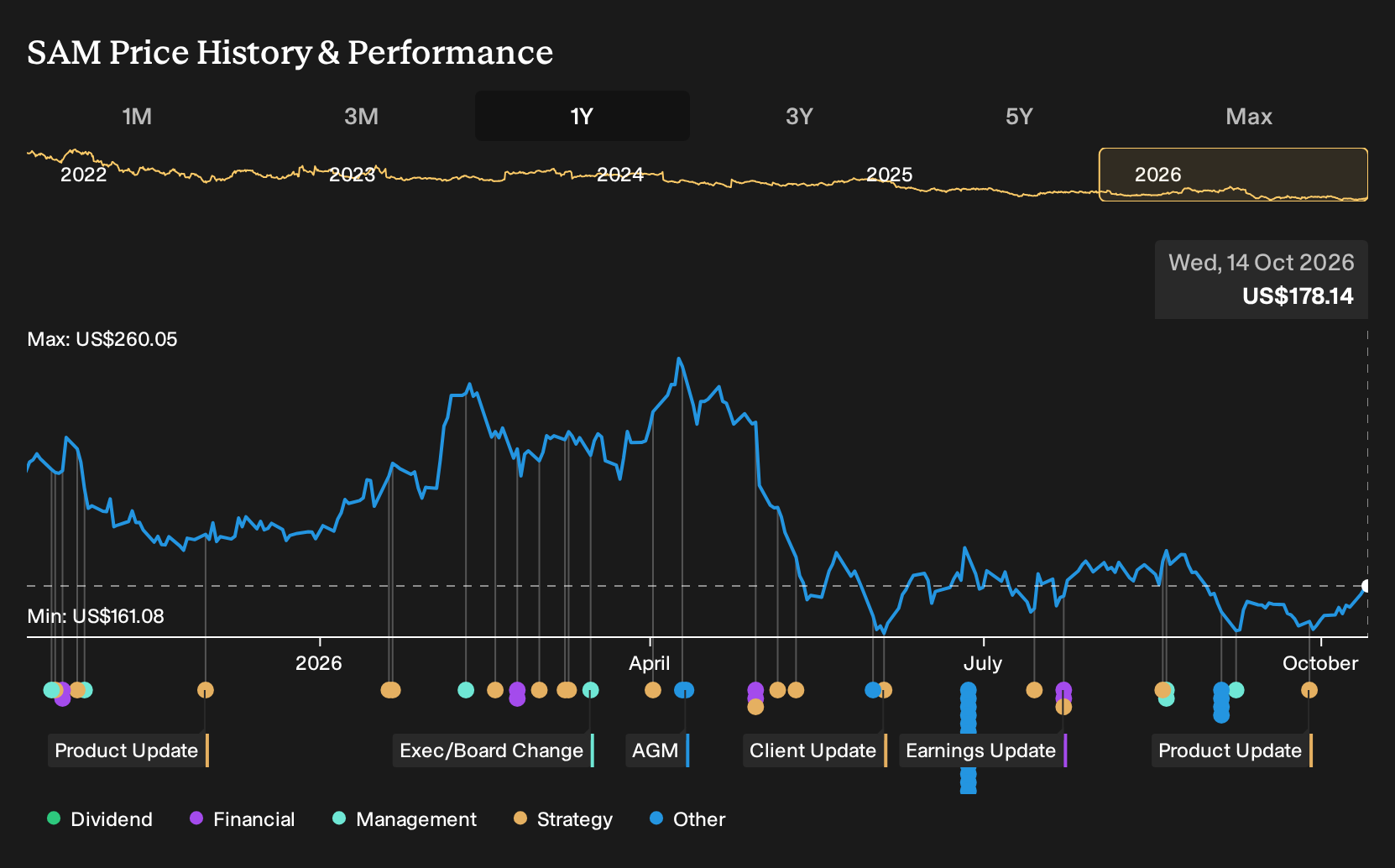Open the Product Update label near October
This screenshot has width=1395, height=868.
click(1232, 750)
